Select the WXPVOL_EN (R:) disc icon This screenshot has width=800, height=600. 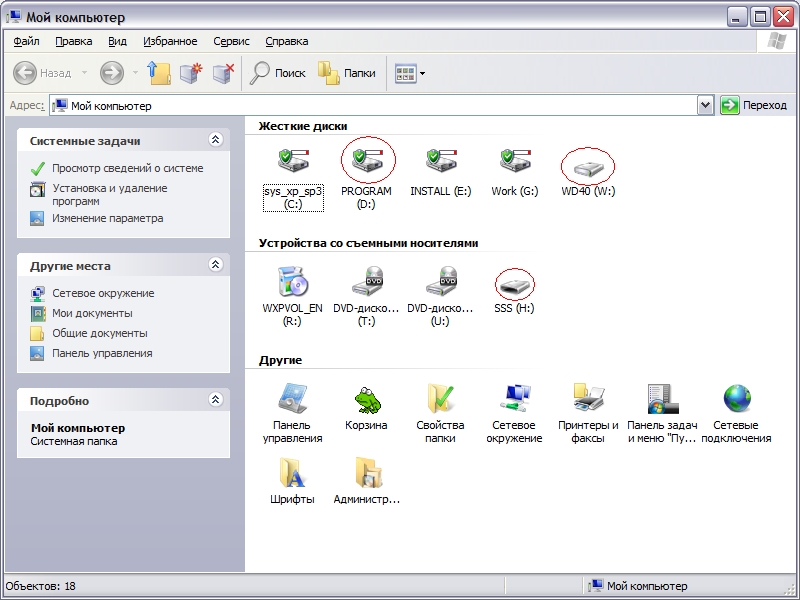click(293, 282)
